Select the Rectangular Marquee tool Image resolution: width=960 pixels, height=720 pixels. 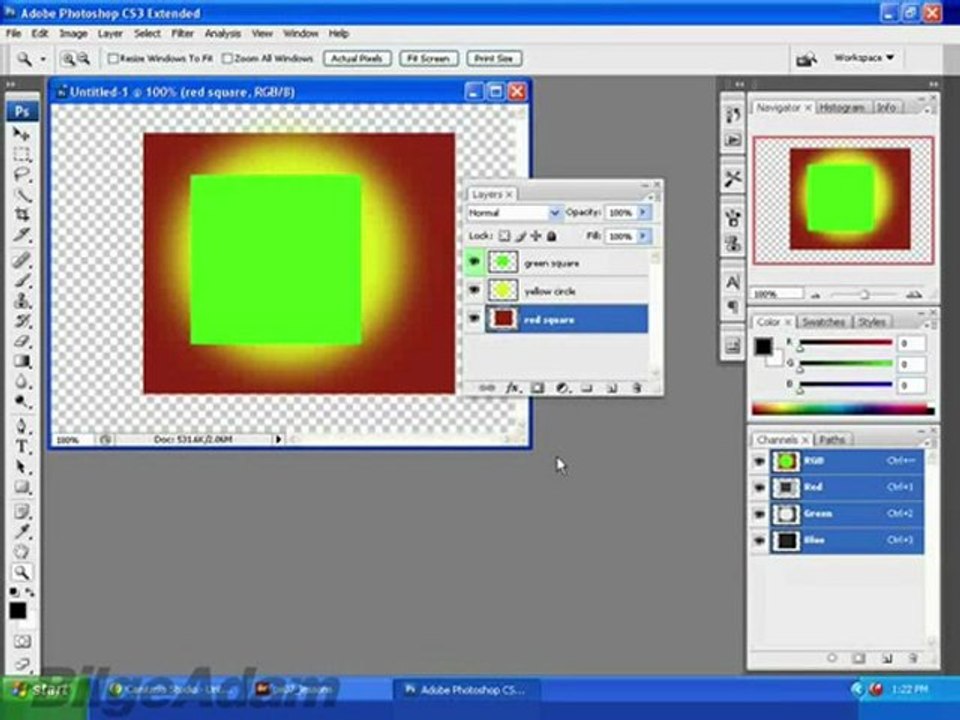click(22, 154)
